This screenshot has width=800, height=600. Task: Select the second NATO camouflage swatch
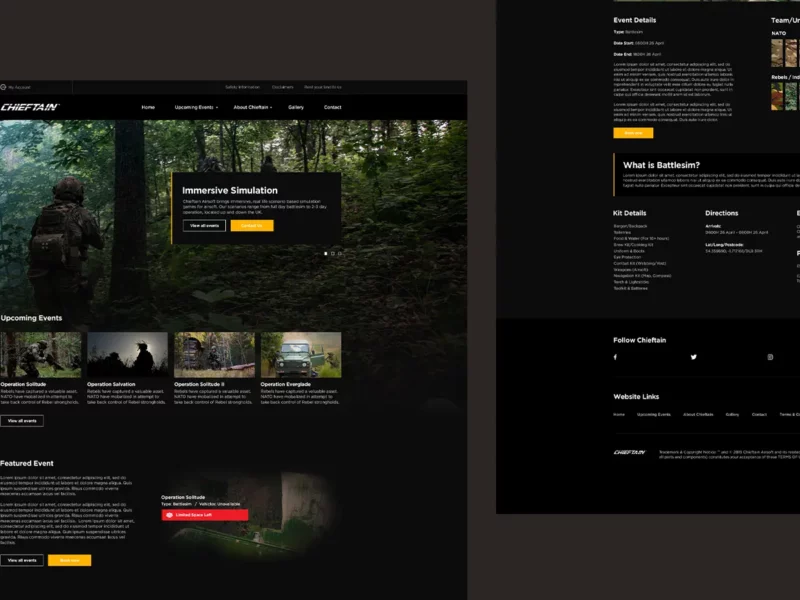(x=791, y=53)
